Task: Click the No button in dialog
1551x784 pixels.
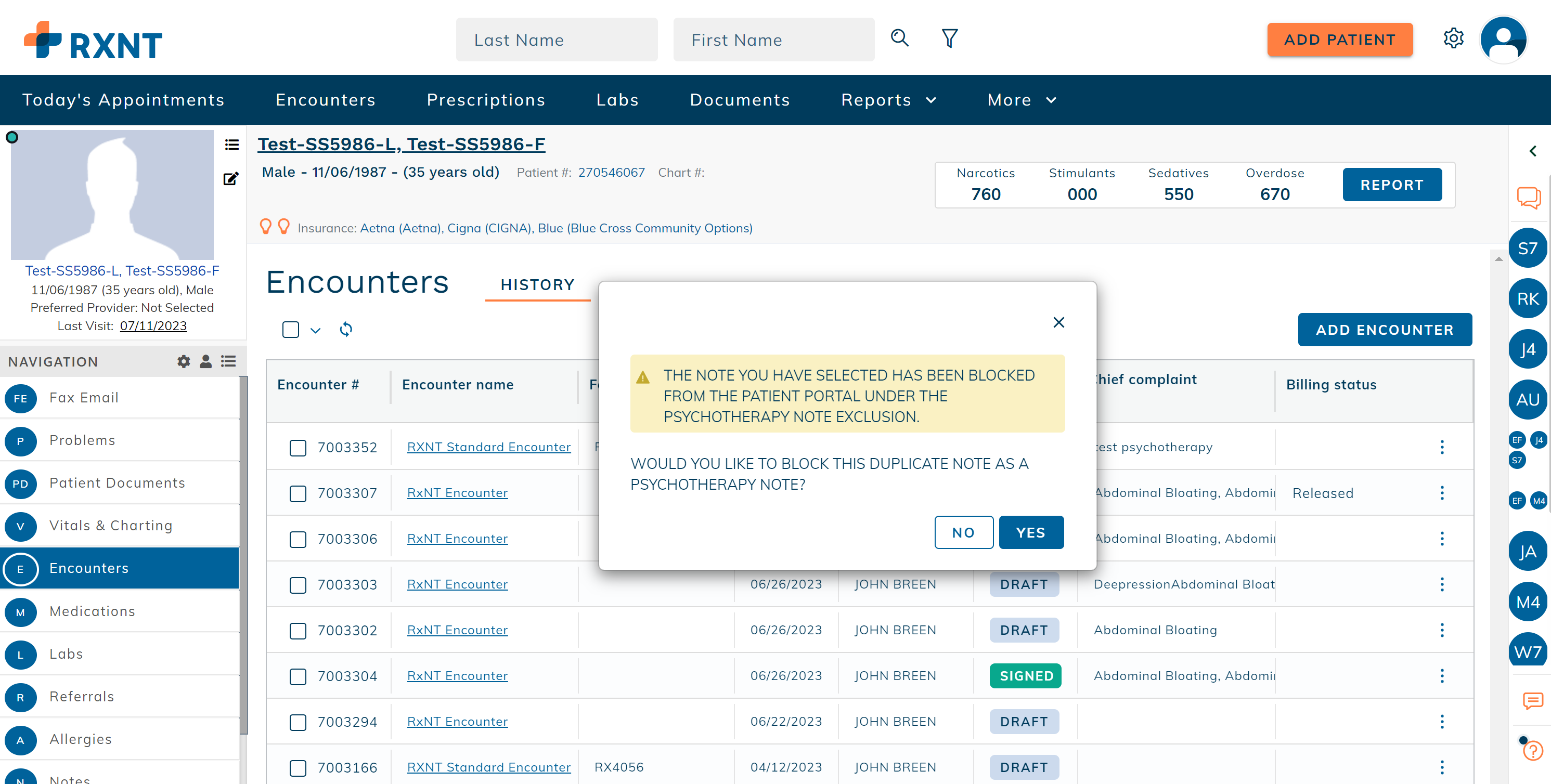Action: point(963,532)
